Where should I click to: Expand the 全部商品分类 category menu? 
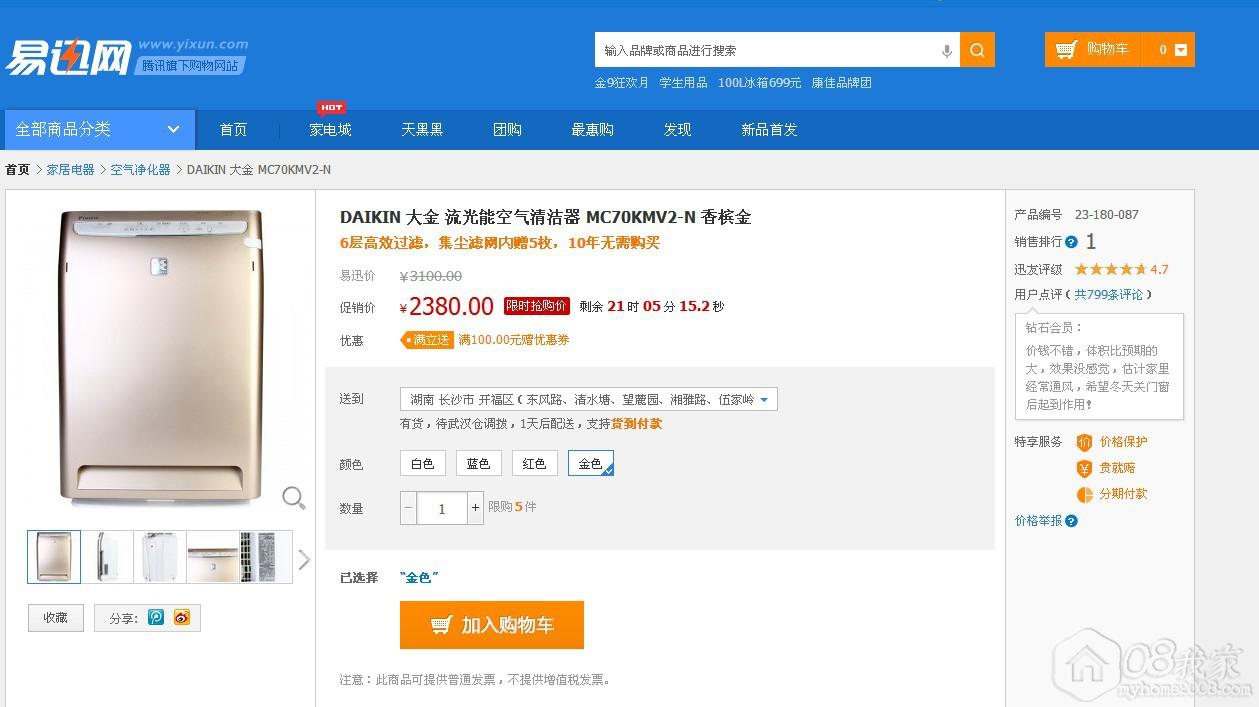pyautogui.click(x=97, y=129)
